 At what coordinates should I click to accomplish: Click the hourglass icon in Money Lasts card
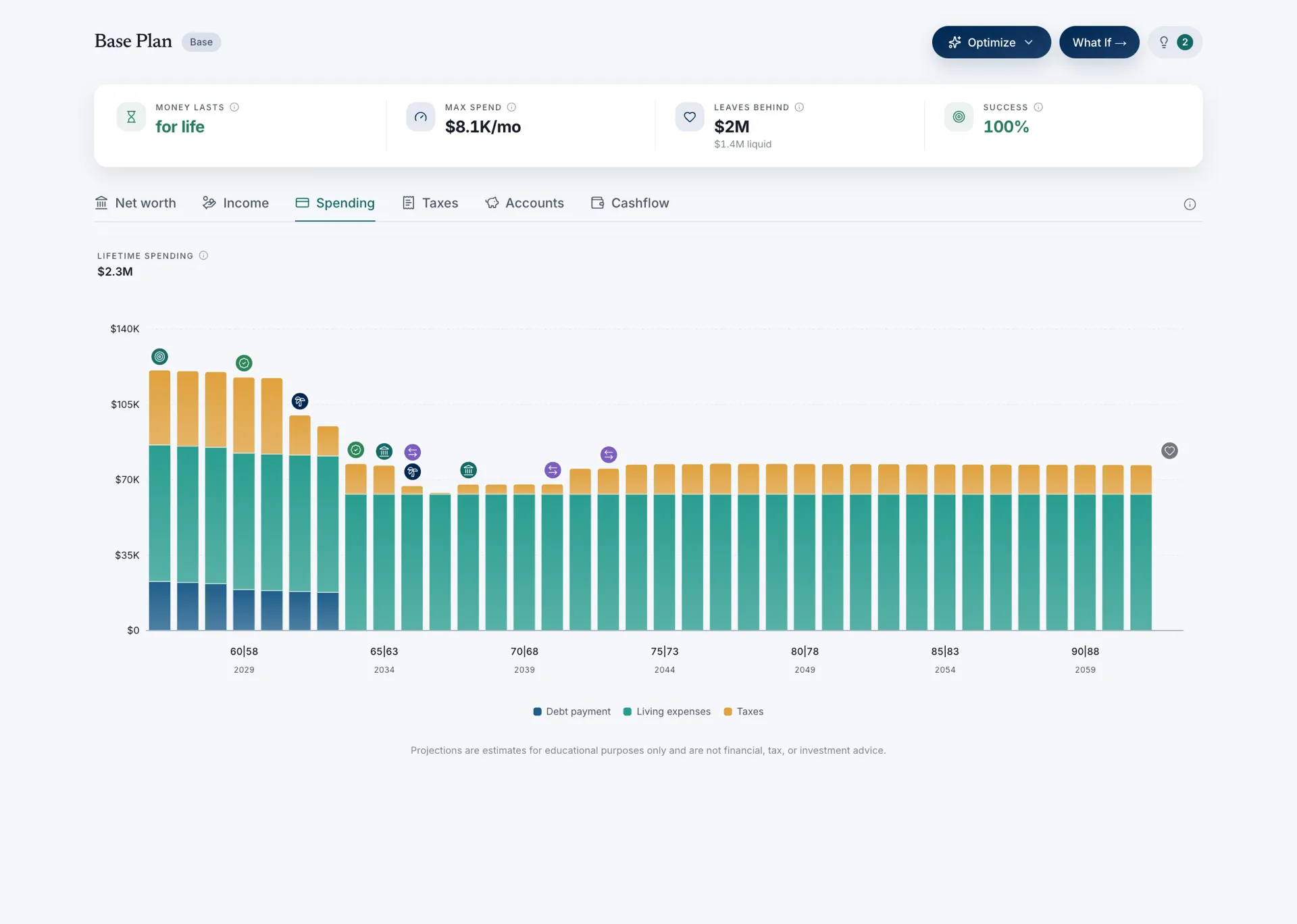131,117
